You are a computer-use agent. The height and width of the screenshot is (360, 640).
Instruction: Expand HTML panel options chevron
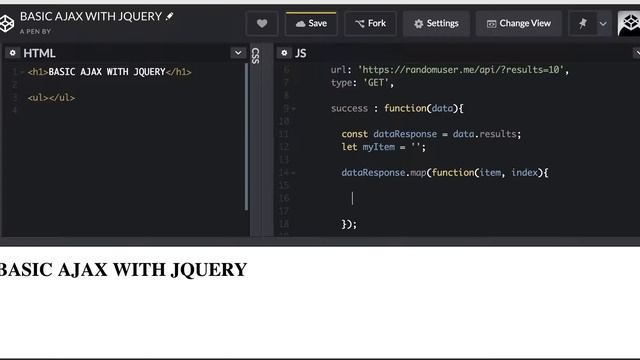pos(238,53)
